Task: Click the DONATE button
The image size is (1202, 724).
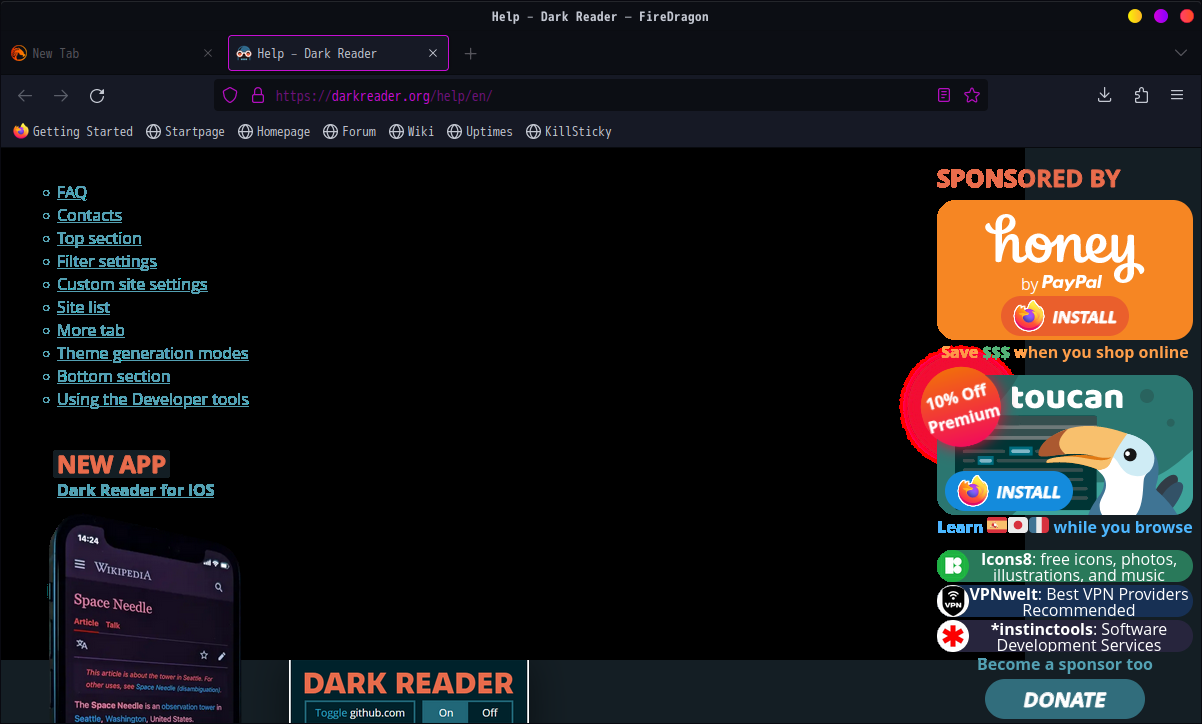Action: tap(1065, 700)
